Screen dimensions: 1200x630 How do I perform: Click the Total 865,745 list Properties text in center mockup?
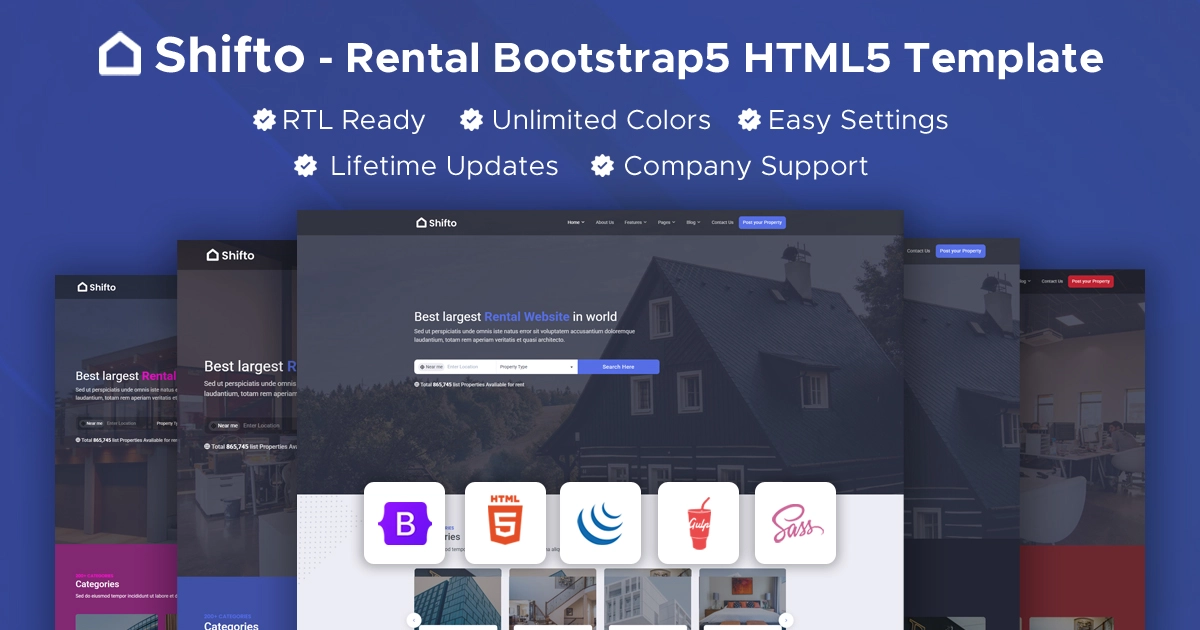pyautogui.click(x=472, y=384)
